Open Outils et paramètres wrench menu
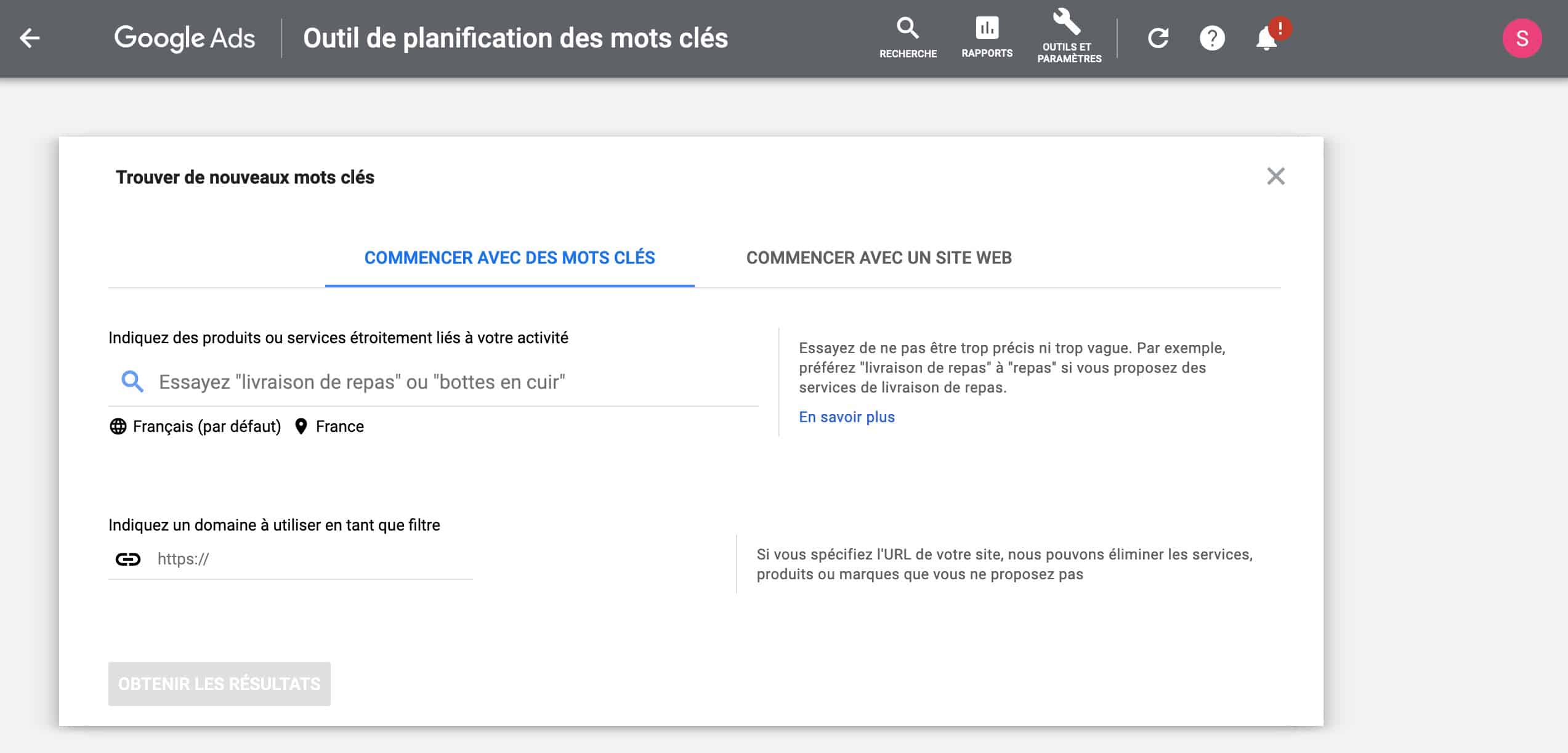 click(x=1069, y=37)
